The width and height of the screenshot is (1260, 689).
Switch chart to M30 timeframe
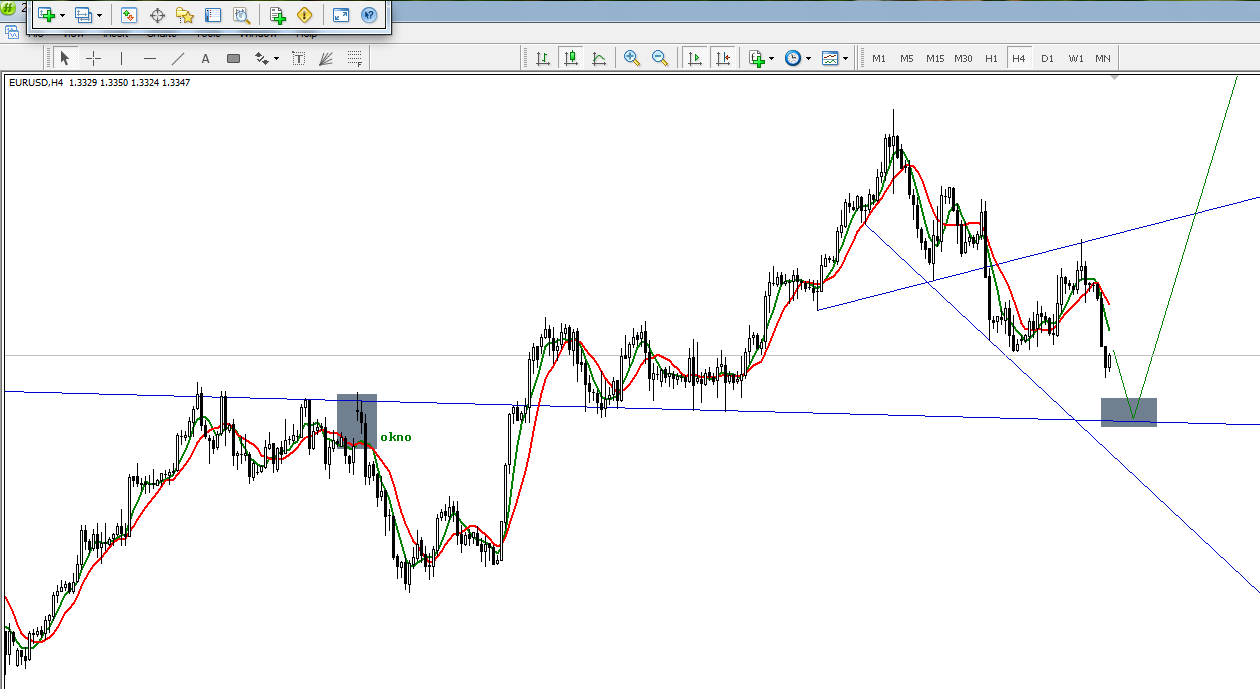coord(963,59)
